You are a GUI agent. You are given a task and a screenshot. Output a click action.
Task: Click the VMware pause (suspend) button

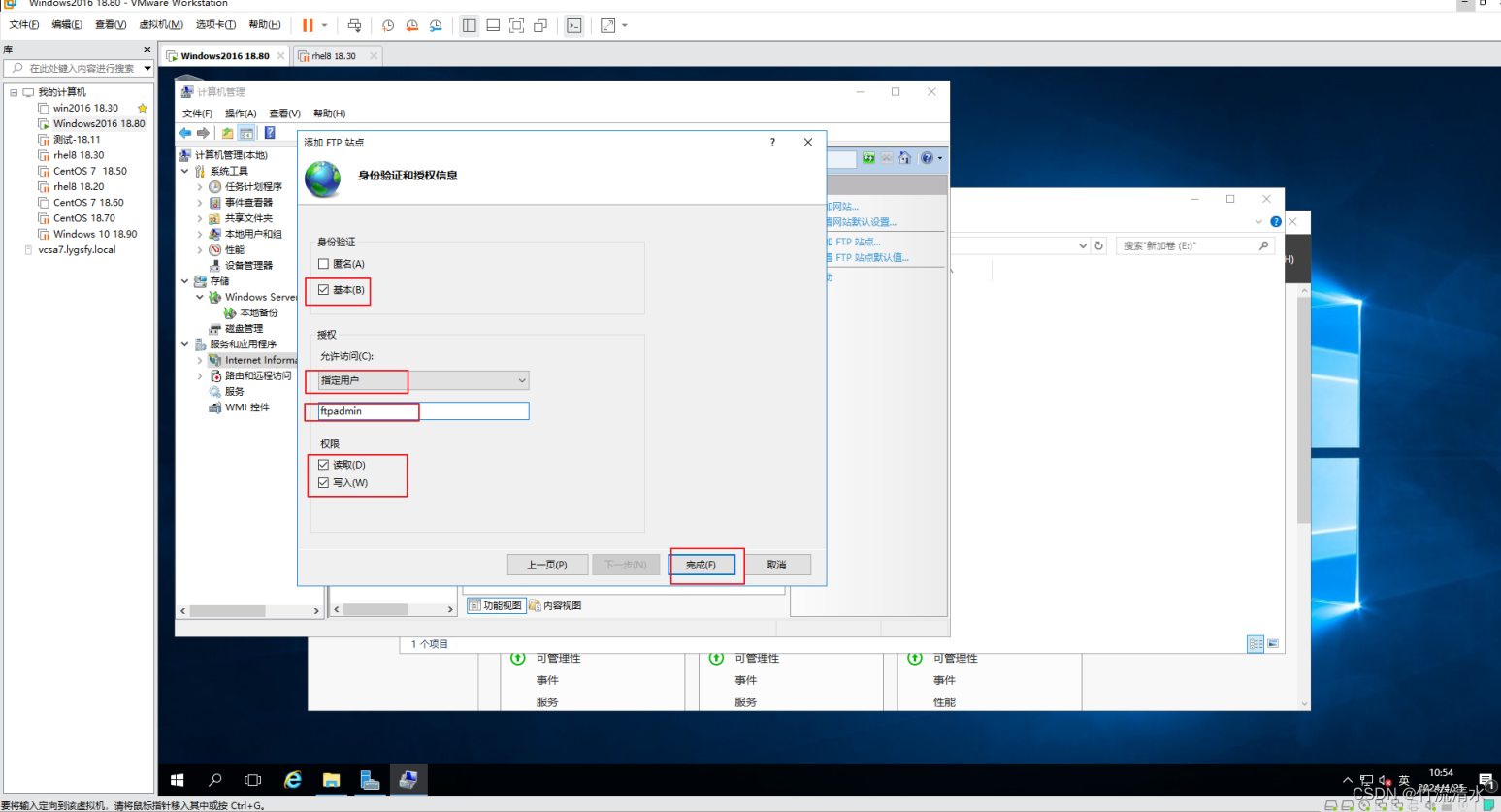308,25
